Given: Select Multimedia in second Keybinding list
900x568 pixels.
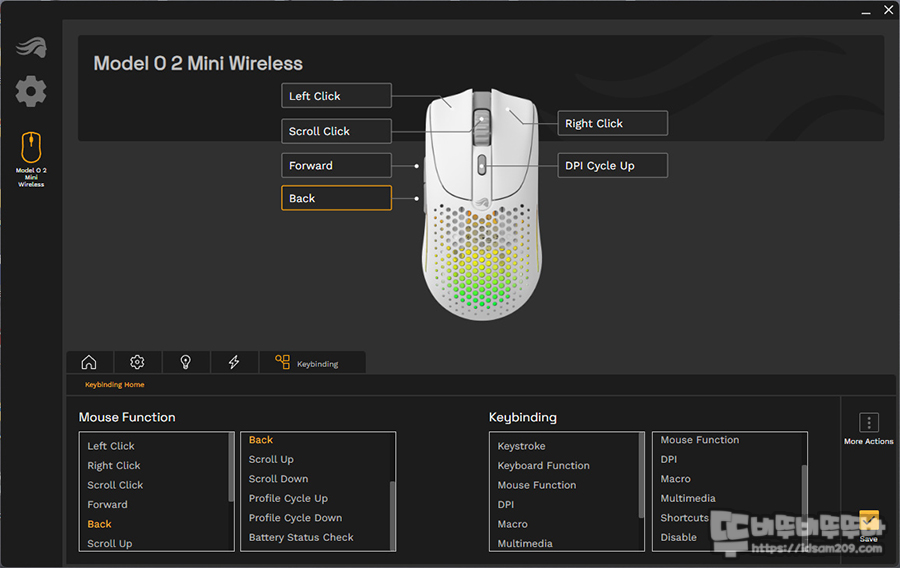Looking at the screenshot, I should click(688, 498).
